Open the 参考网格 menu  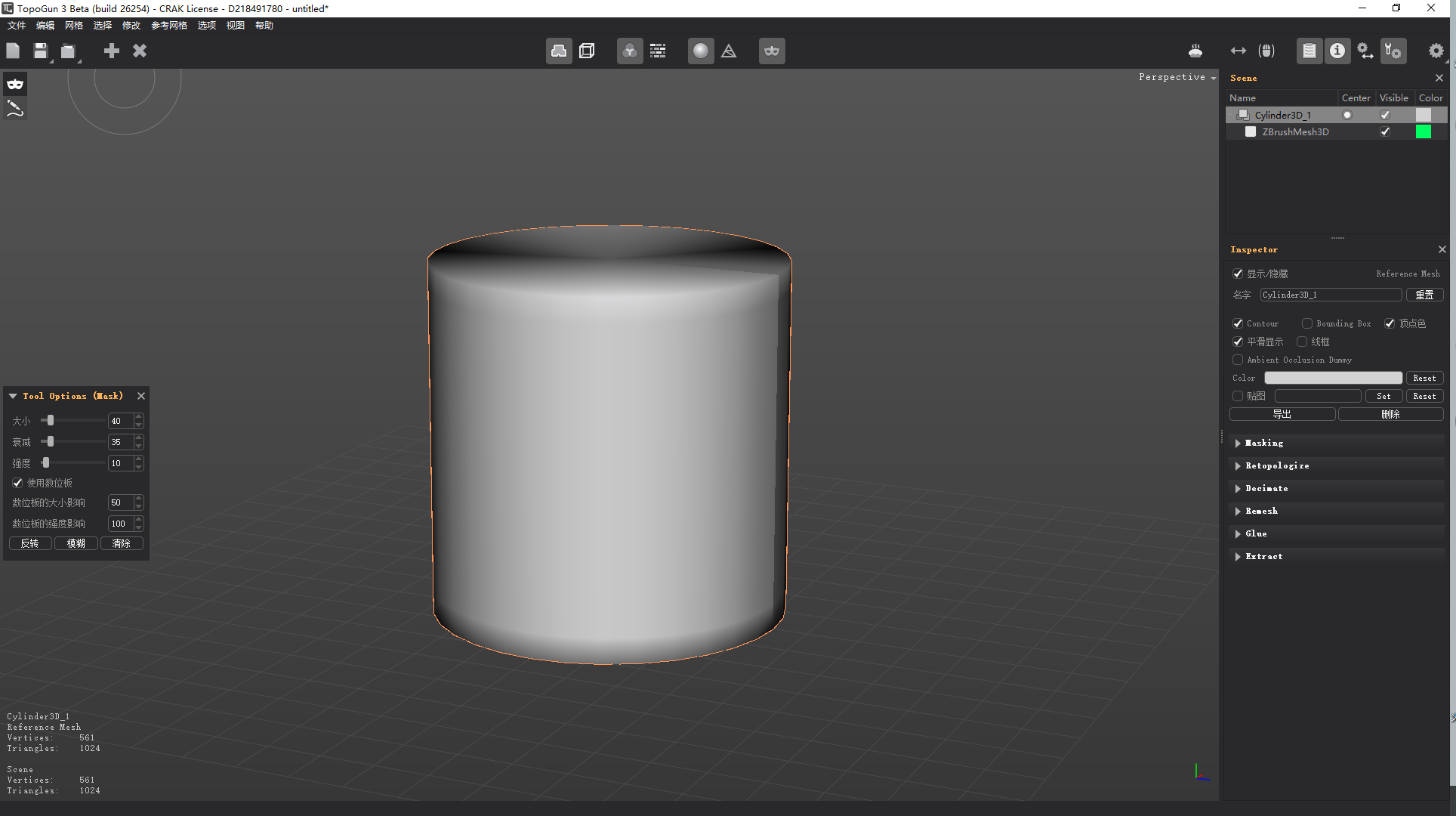169,25
